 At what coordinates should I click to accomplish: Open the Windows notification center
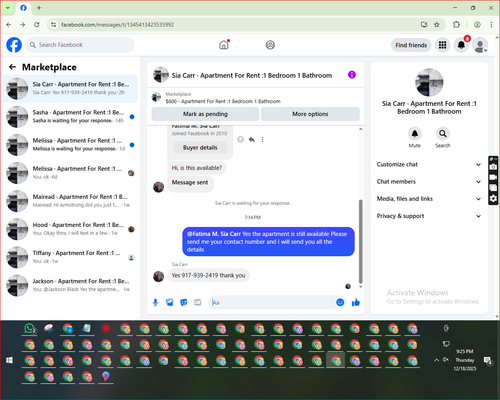click(488, 360)
